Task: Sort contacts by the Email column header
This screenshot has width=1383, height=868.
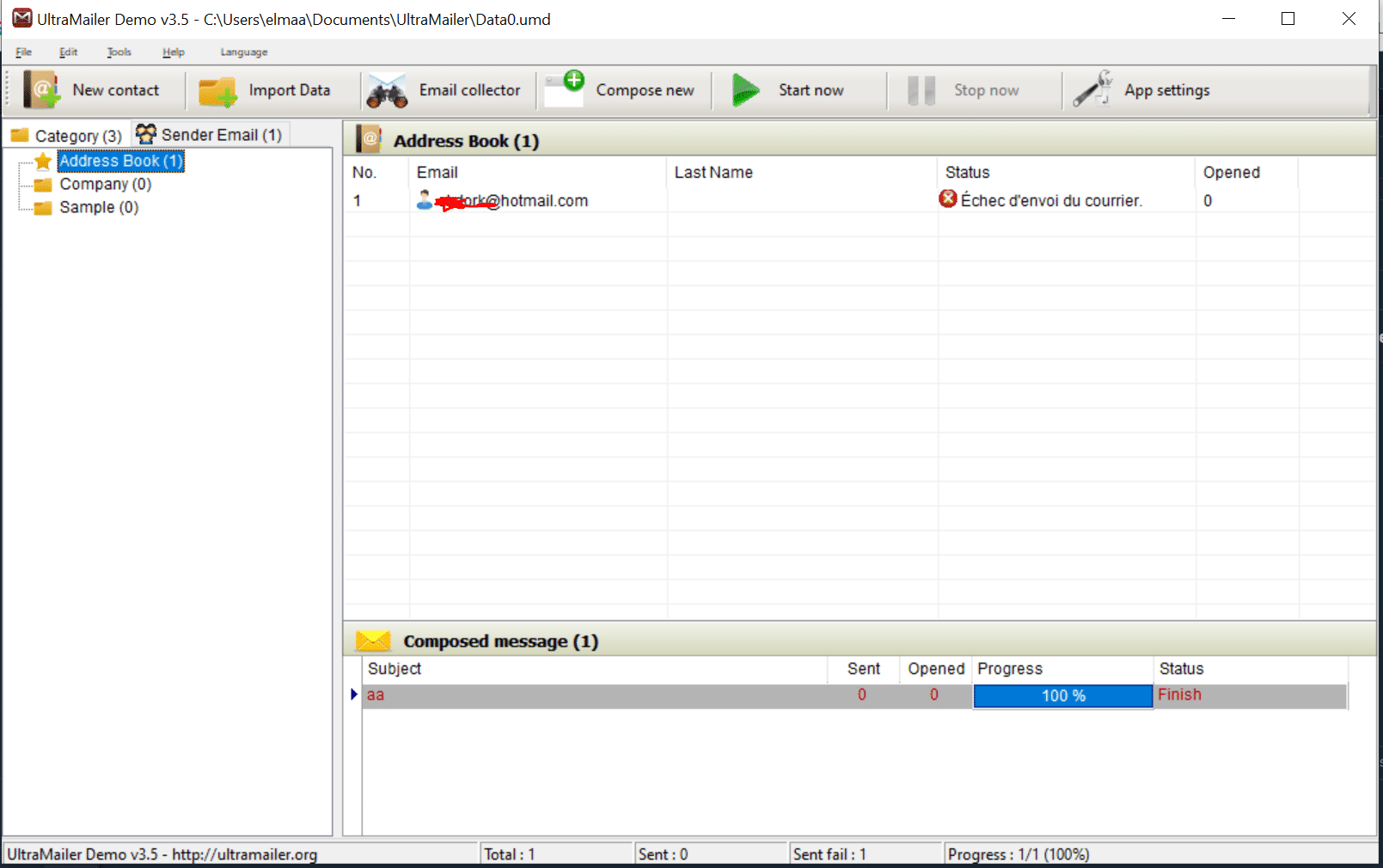Action: (x=538, y=172)
